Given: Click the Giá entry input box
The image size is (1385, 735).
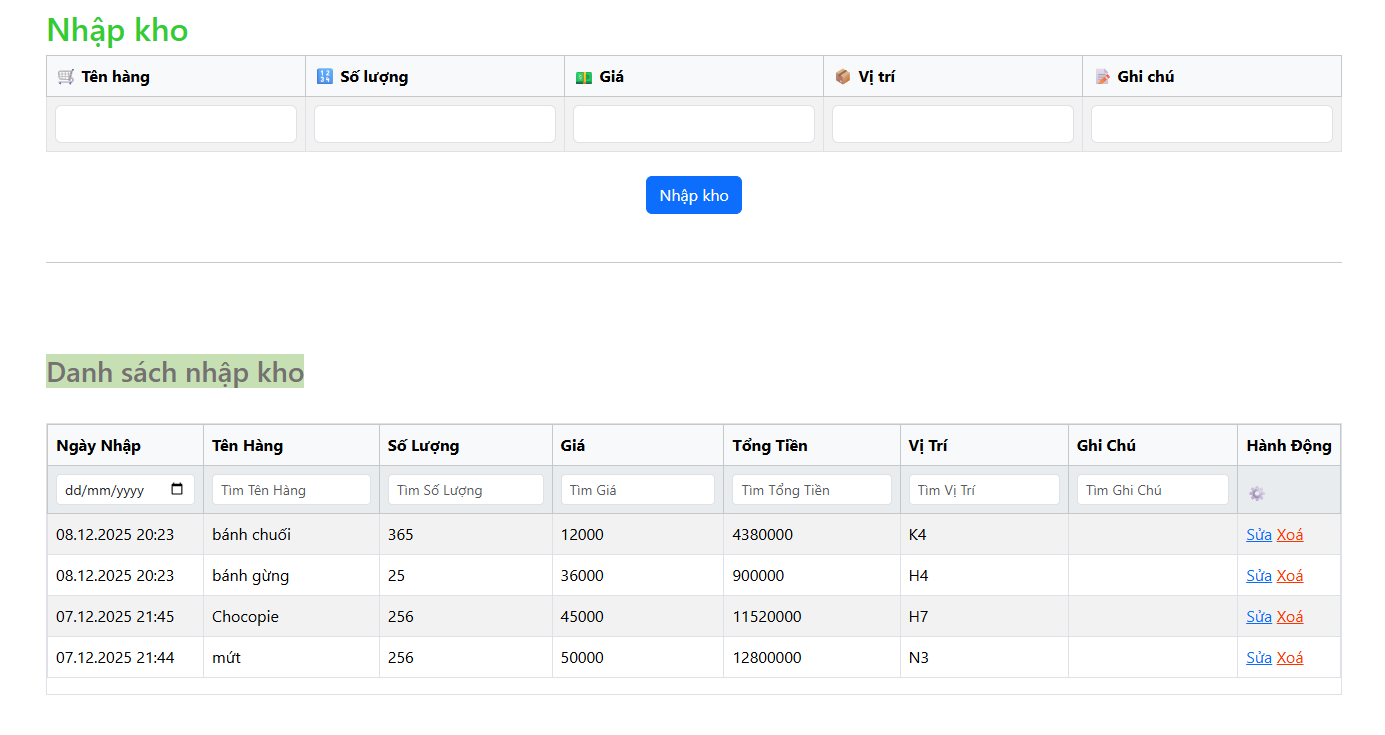Looking at the screenshot, I should click(x=694, y=125).
